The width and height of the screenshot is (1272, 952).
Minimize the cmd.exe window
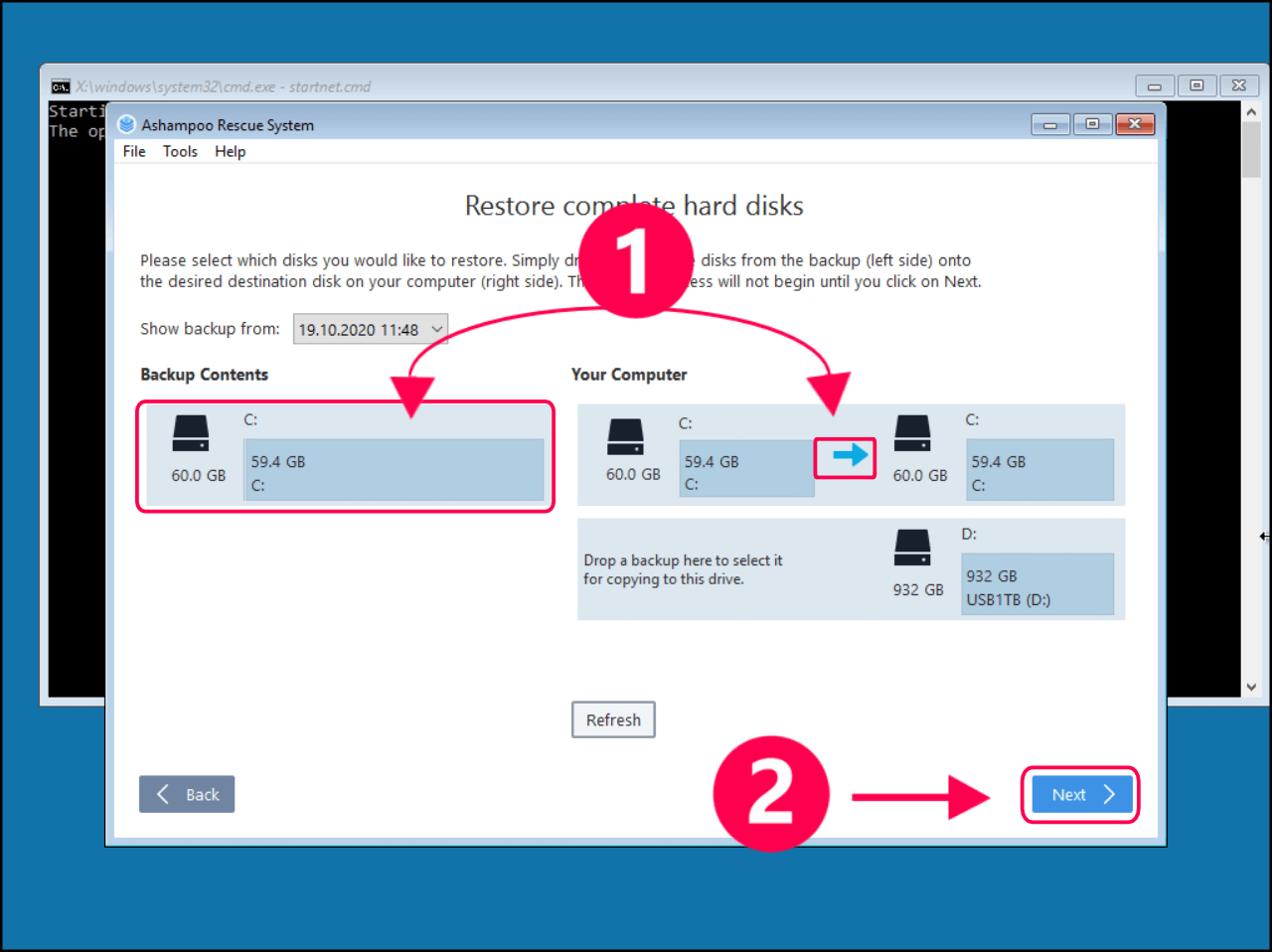pyautogui.click(x=1155, y=86)
